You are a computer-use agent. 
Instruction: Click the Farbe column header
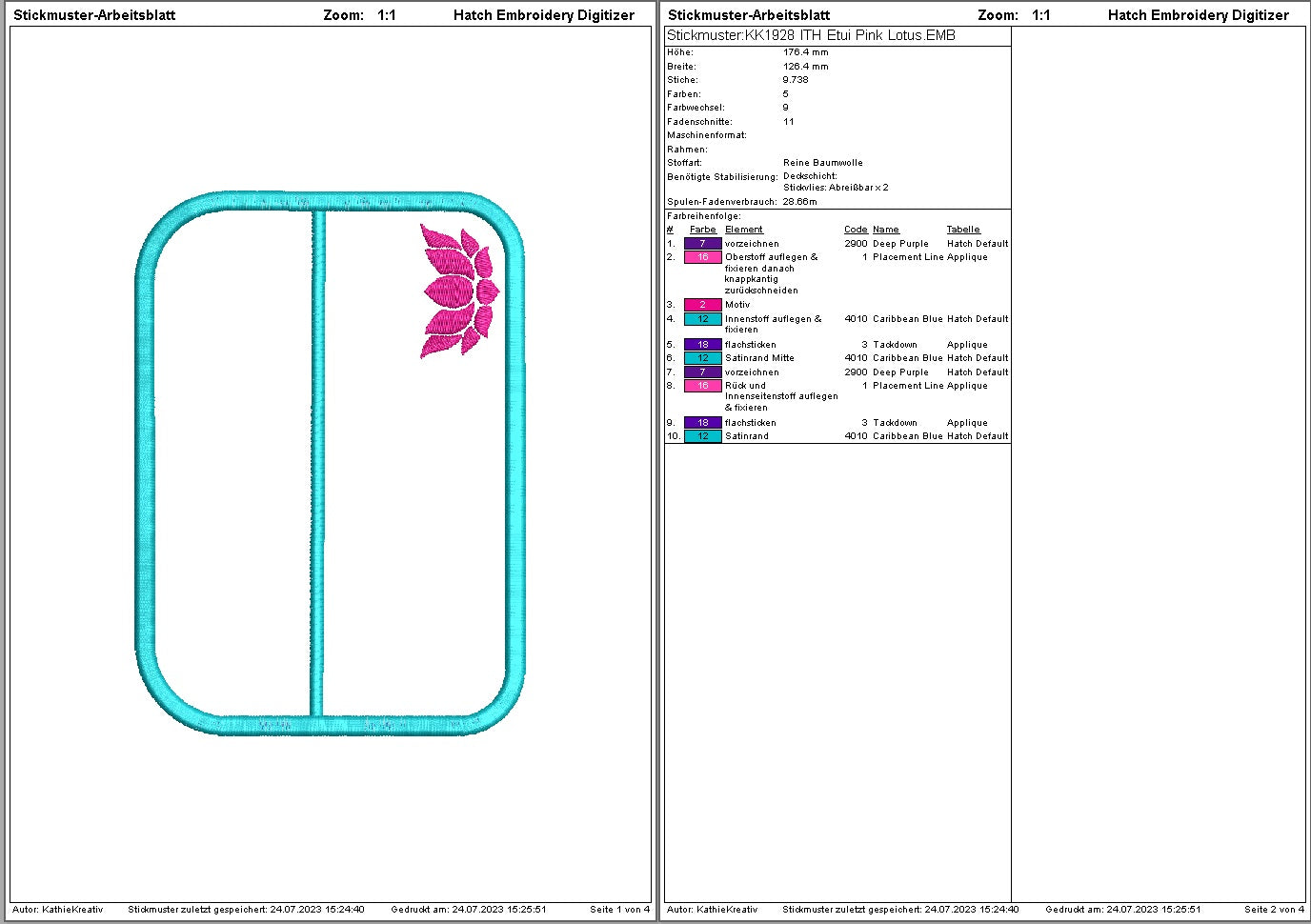tap(703, 230)
